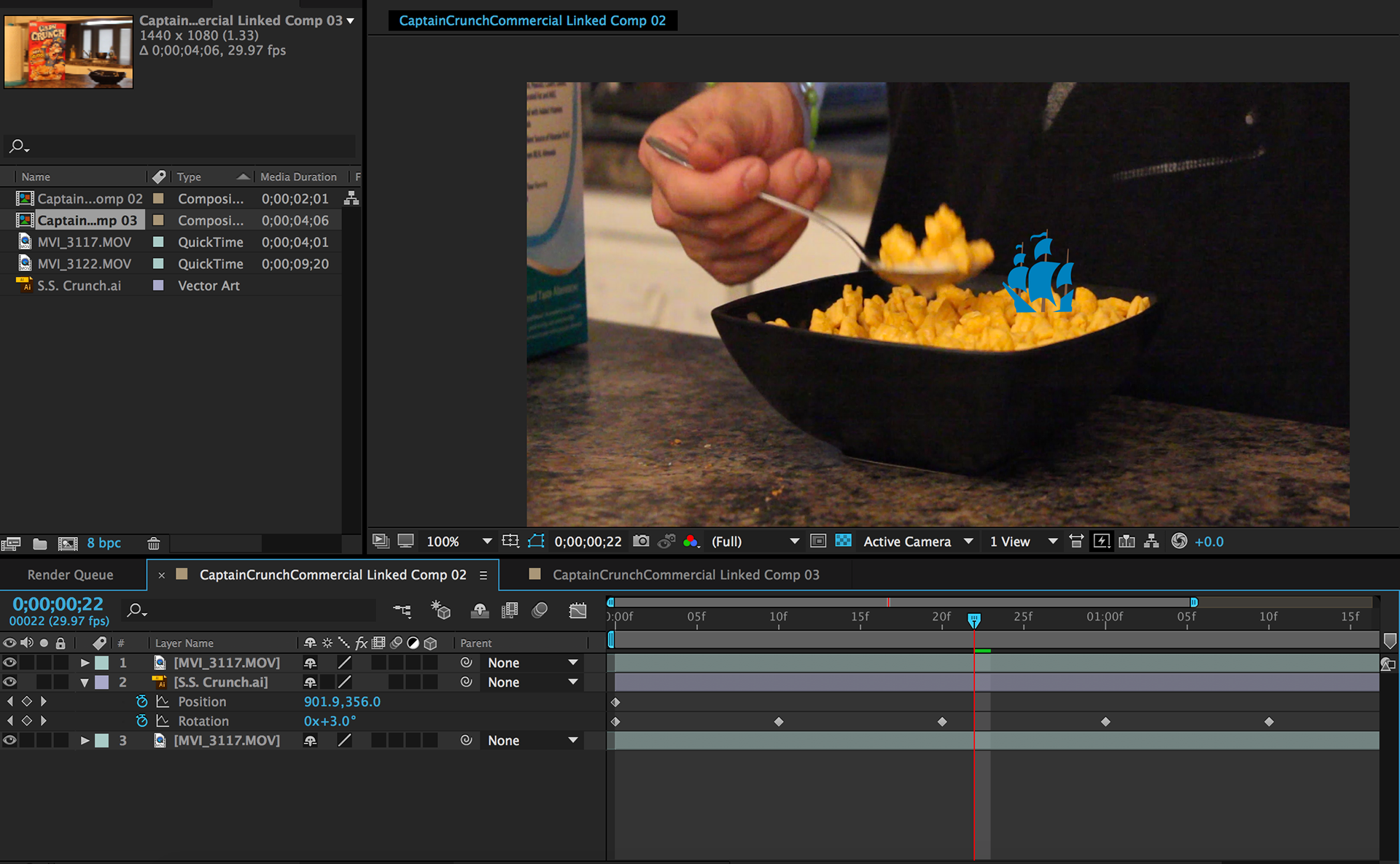The image size is (1400, 864).
Task: Click the delete trash icon in Project panel
Action: pos(153,543)
